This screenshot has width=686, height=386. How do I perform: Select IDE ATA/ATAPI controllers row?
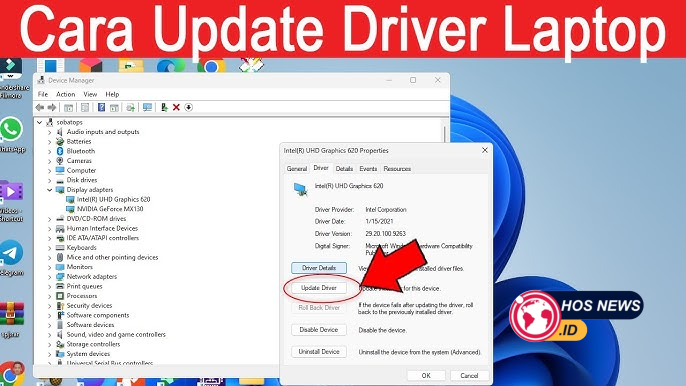(x=103, y=238)
